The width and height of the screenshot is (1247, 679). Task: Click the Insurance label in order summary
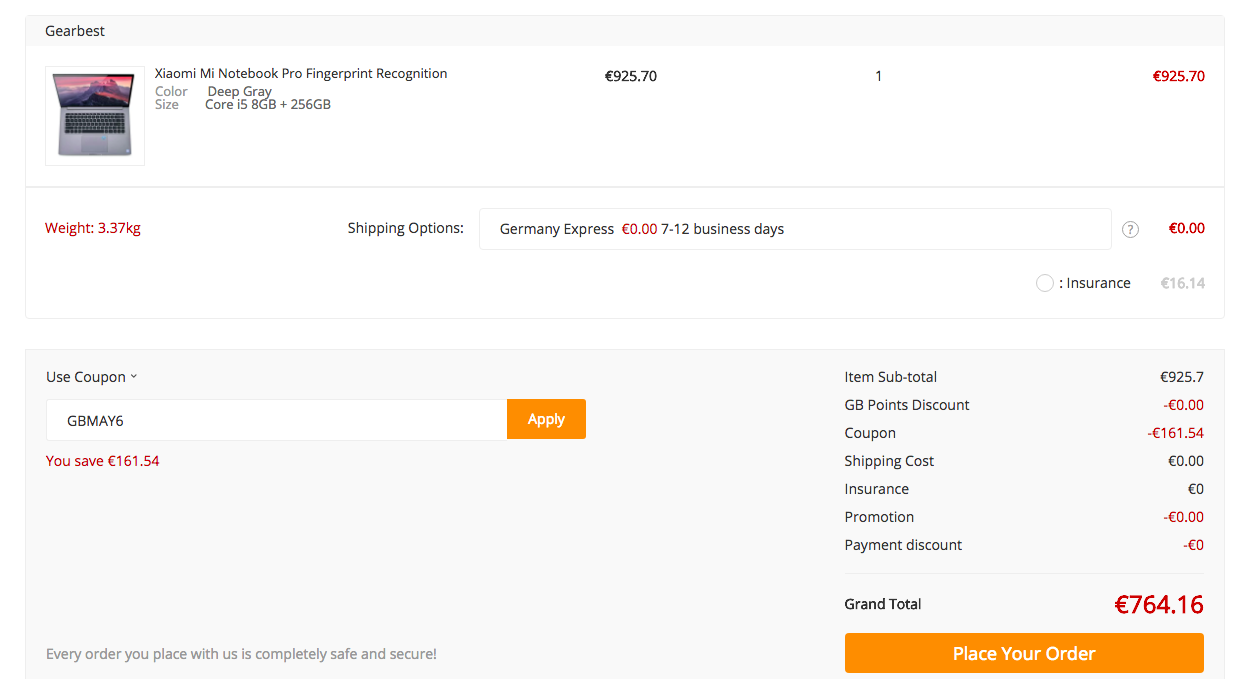877,489
